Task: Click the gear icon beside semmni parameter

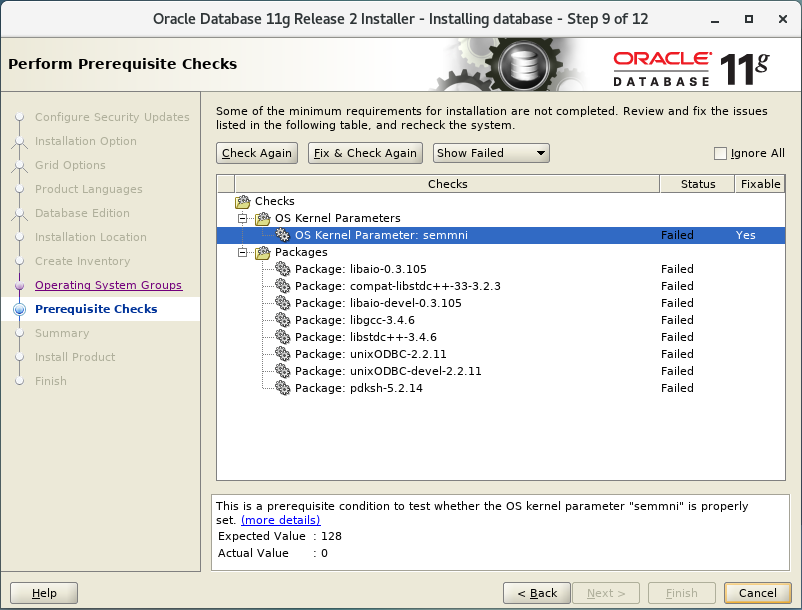Action: [x=282, y=235]
